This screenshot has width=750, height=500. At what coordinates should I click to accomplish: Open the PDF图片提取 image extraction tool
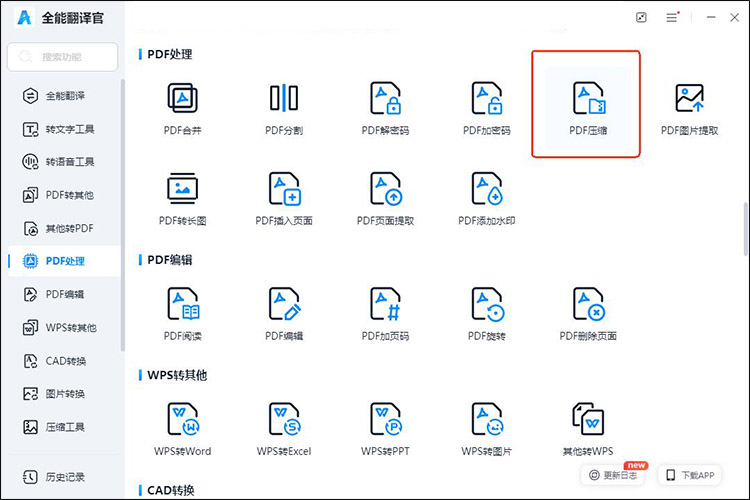point(689,109)
